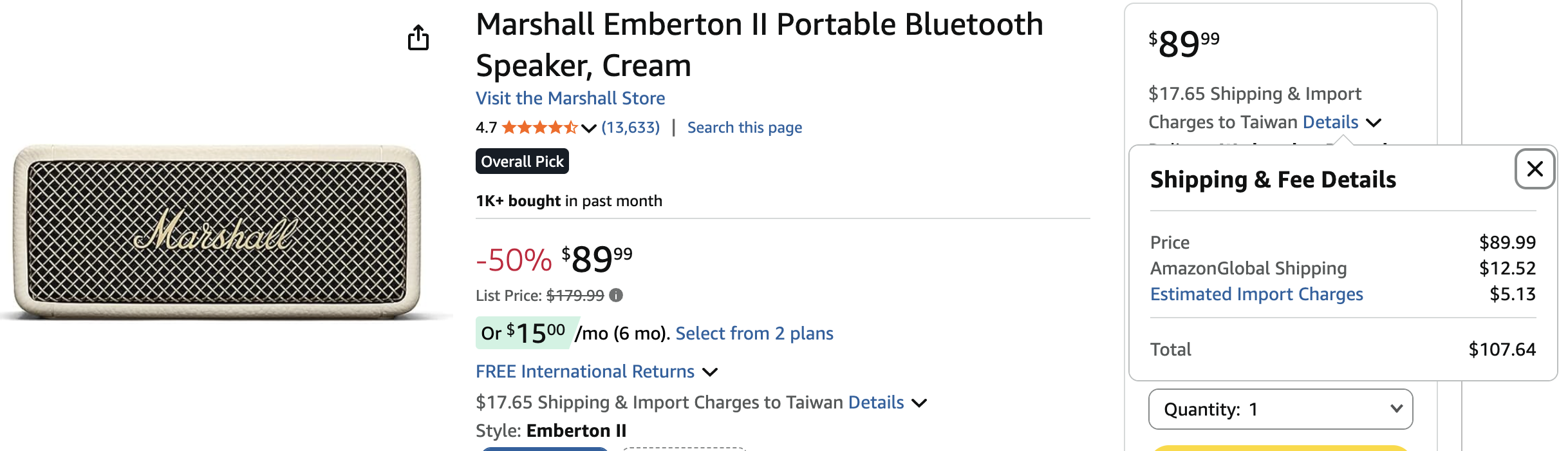Expand the rating breakdown chevron
Screen dimensions: 1568x451
click(x=588, y=128)
